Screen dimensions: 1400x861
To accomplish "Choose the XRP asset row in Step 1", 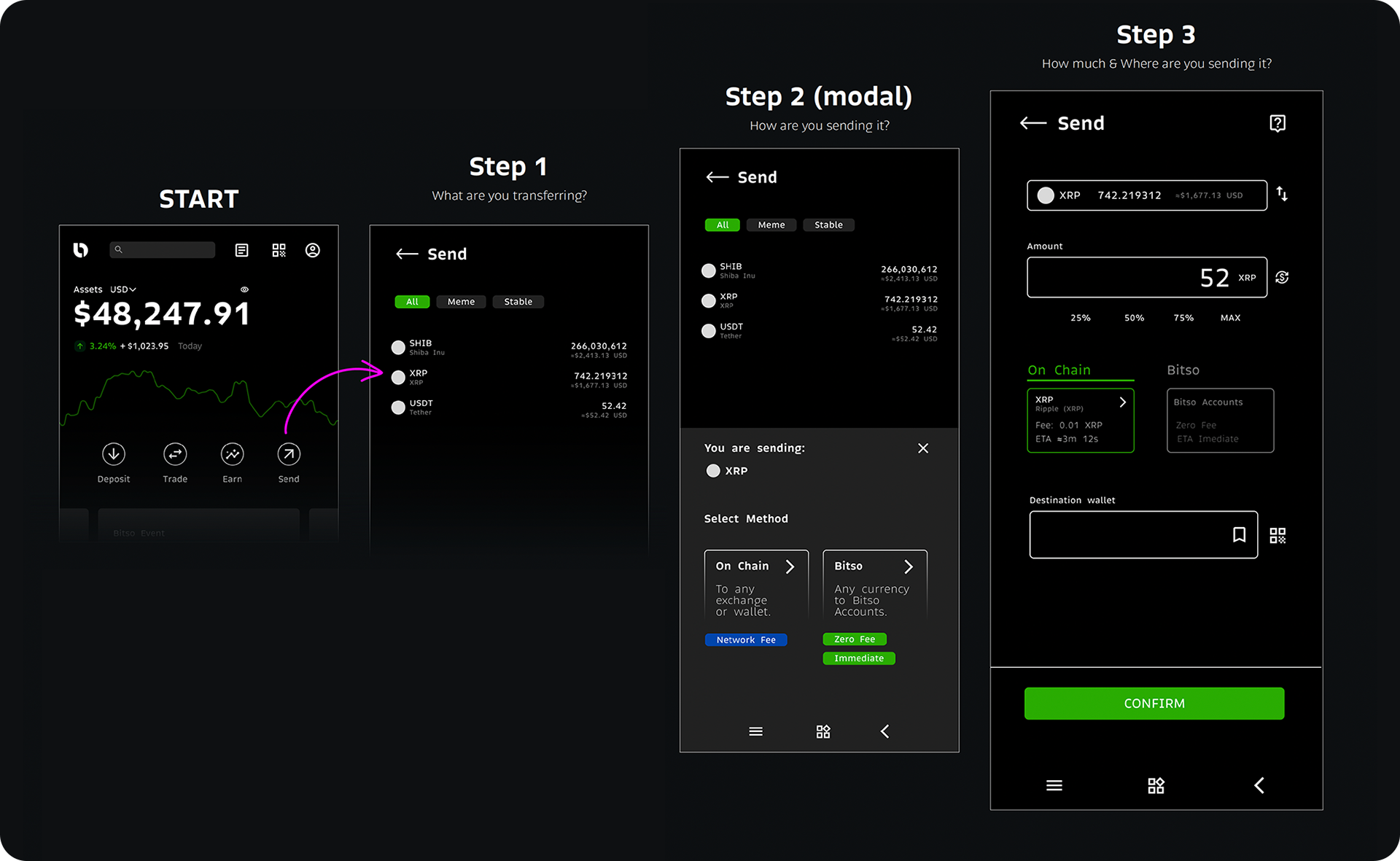I will pyautogui.click(x=509, y=378).
